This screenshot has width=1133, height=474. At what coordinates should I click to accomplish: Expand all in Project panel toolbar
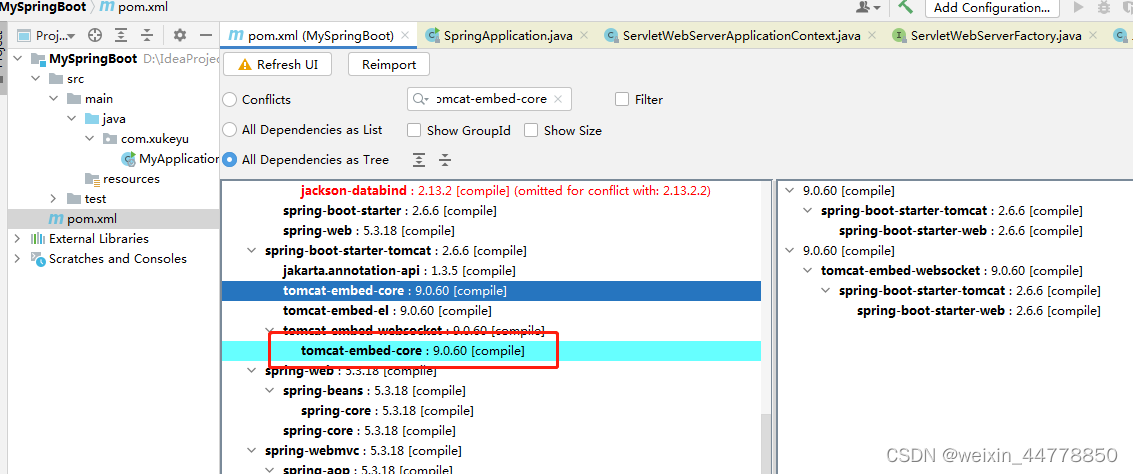[x=121, y=35]
